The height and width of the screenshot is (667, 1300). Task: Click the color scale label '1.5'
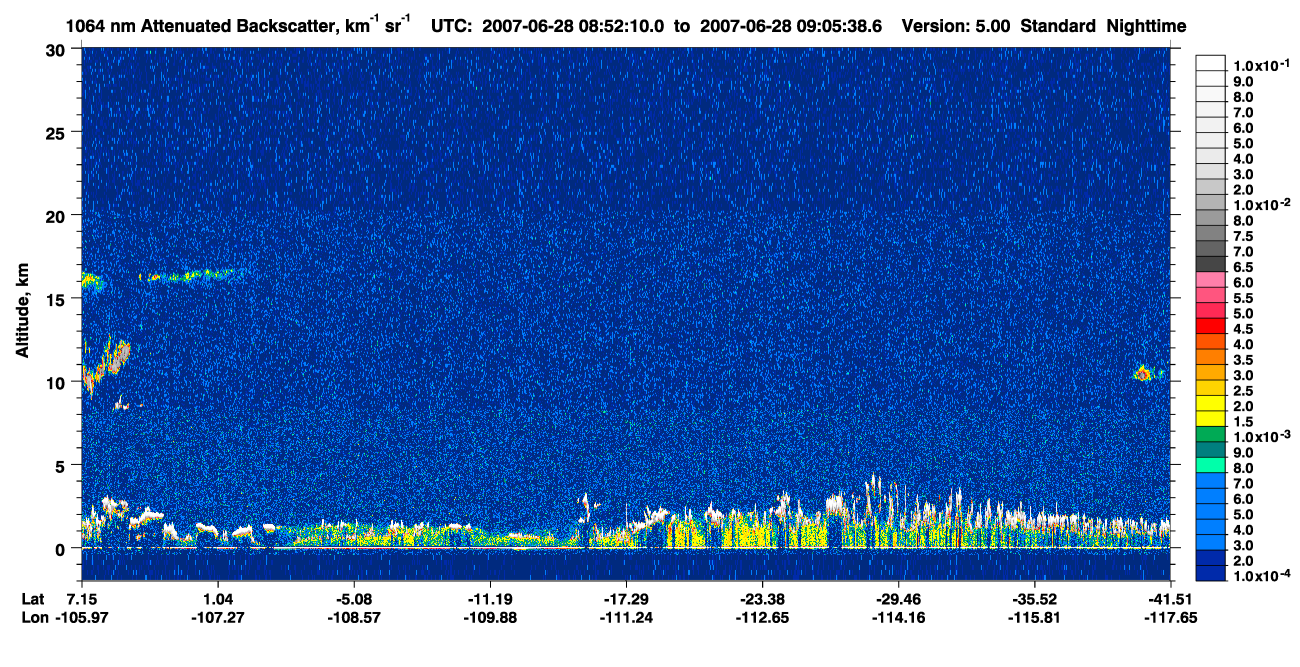coord(1244,422)
